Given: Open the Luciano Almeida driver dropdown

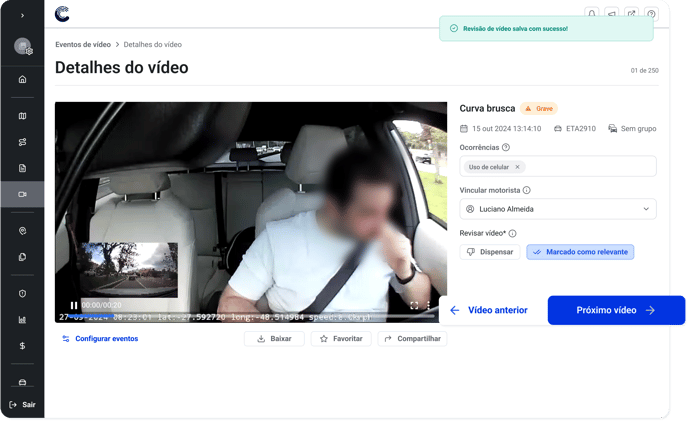Looking at the screenshot, I should (558, 209).
